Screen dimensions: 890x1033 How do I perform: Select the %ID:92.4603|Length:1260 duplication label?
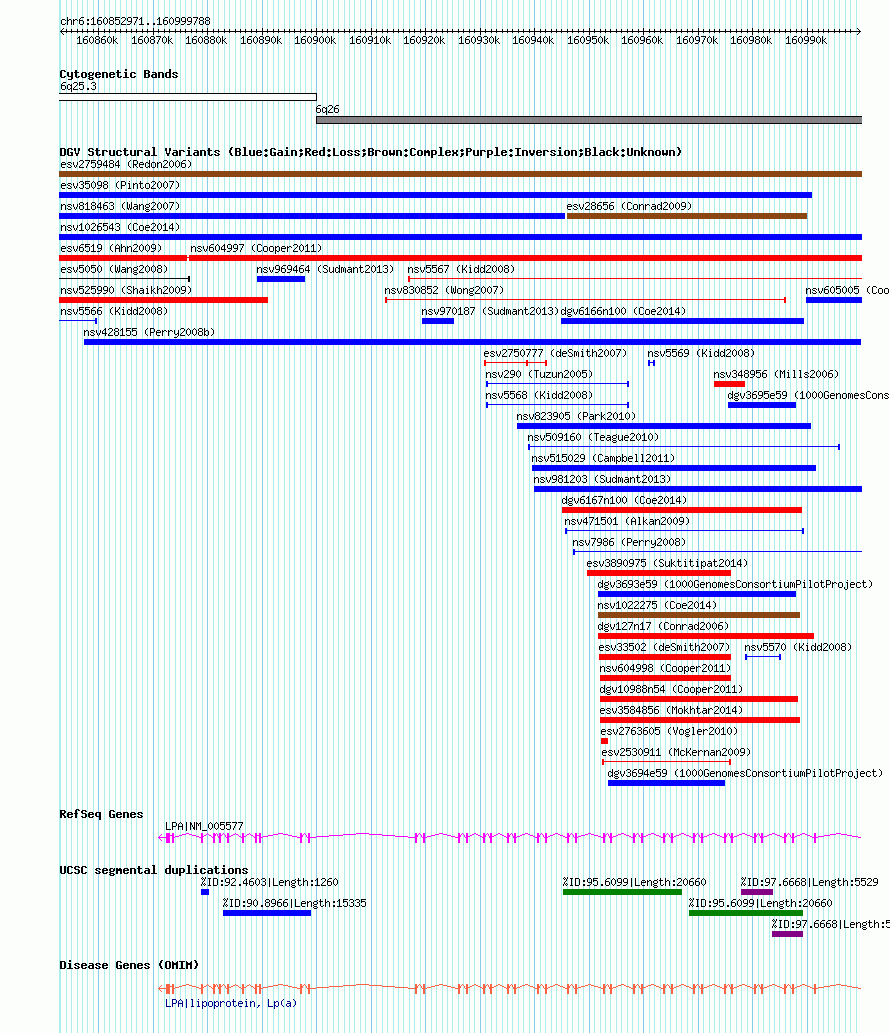pyautogui.click(x=269, y=884)
